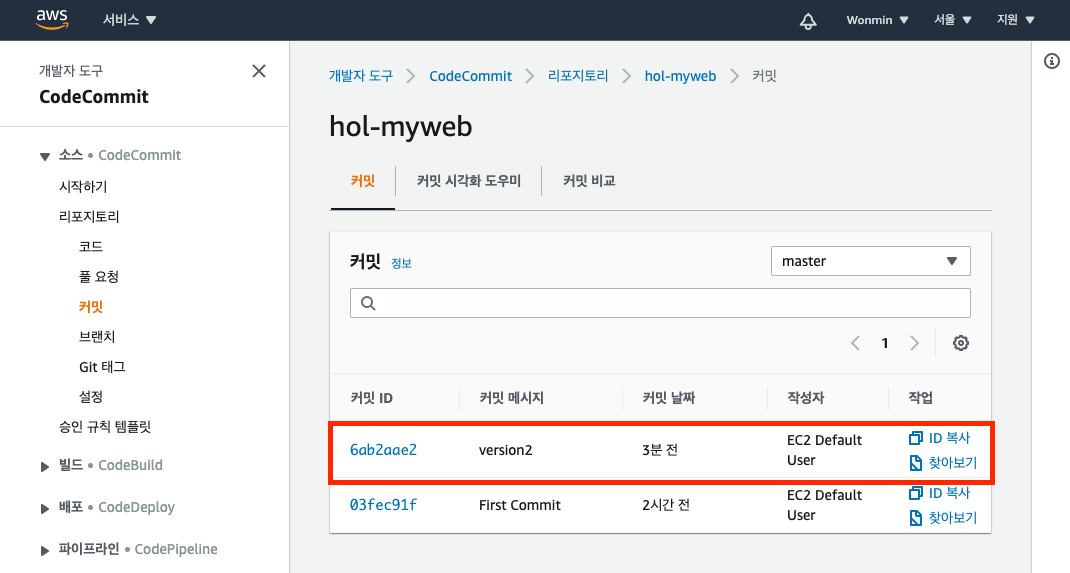Focus the commit search input field
Screen dimensions: 1070x573
click(x=660, y=303)
